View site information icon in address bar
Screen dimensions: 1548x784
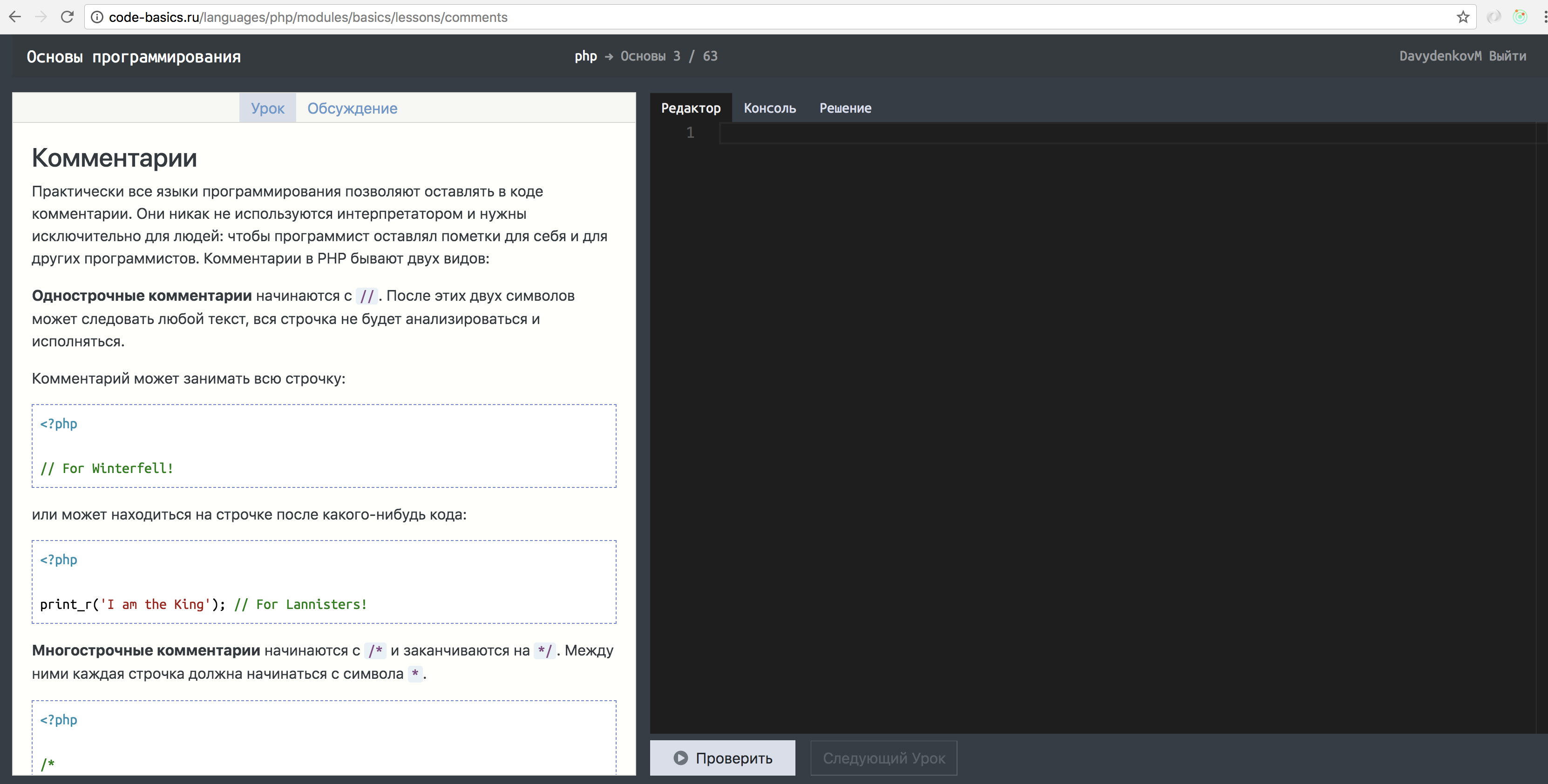97,17
